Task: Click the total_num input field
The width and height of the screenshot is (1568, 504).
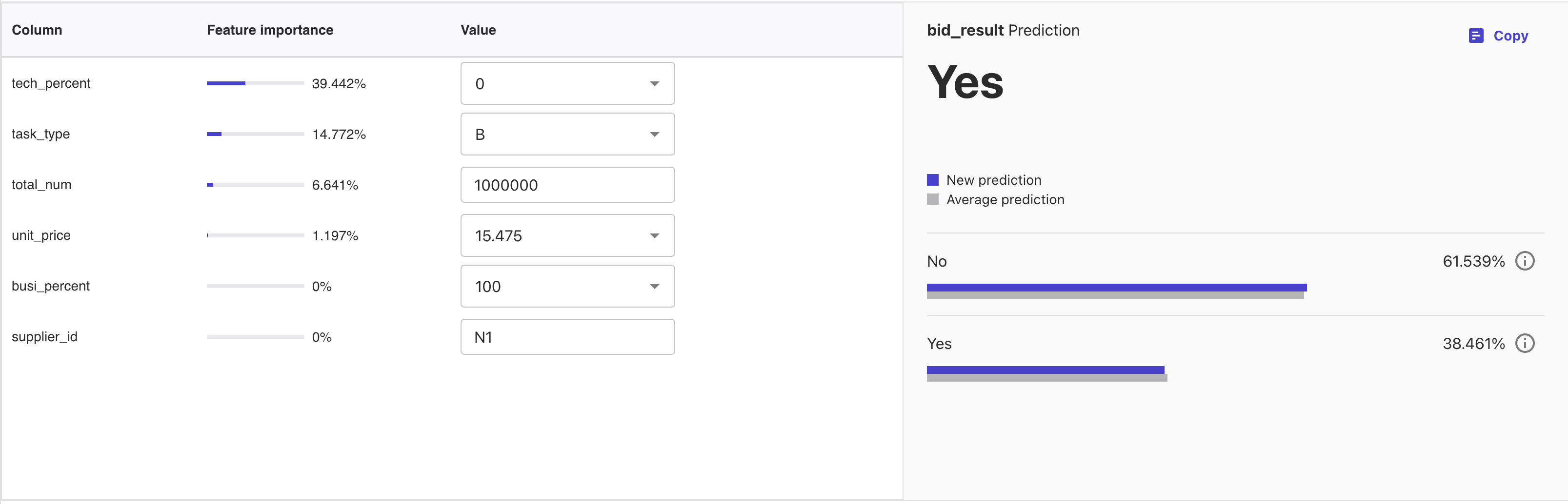Action: pyautogui.click(x=567, y=185)
